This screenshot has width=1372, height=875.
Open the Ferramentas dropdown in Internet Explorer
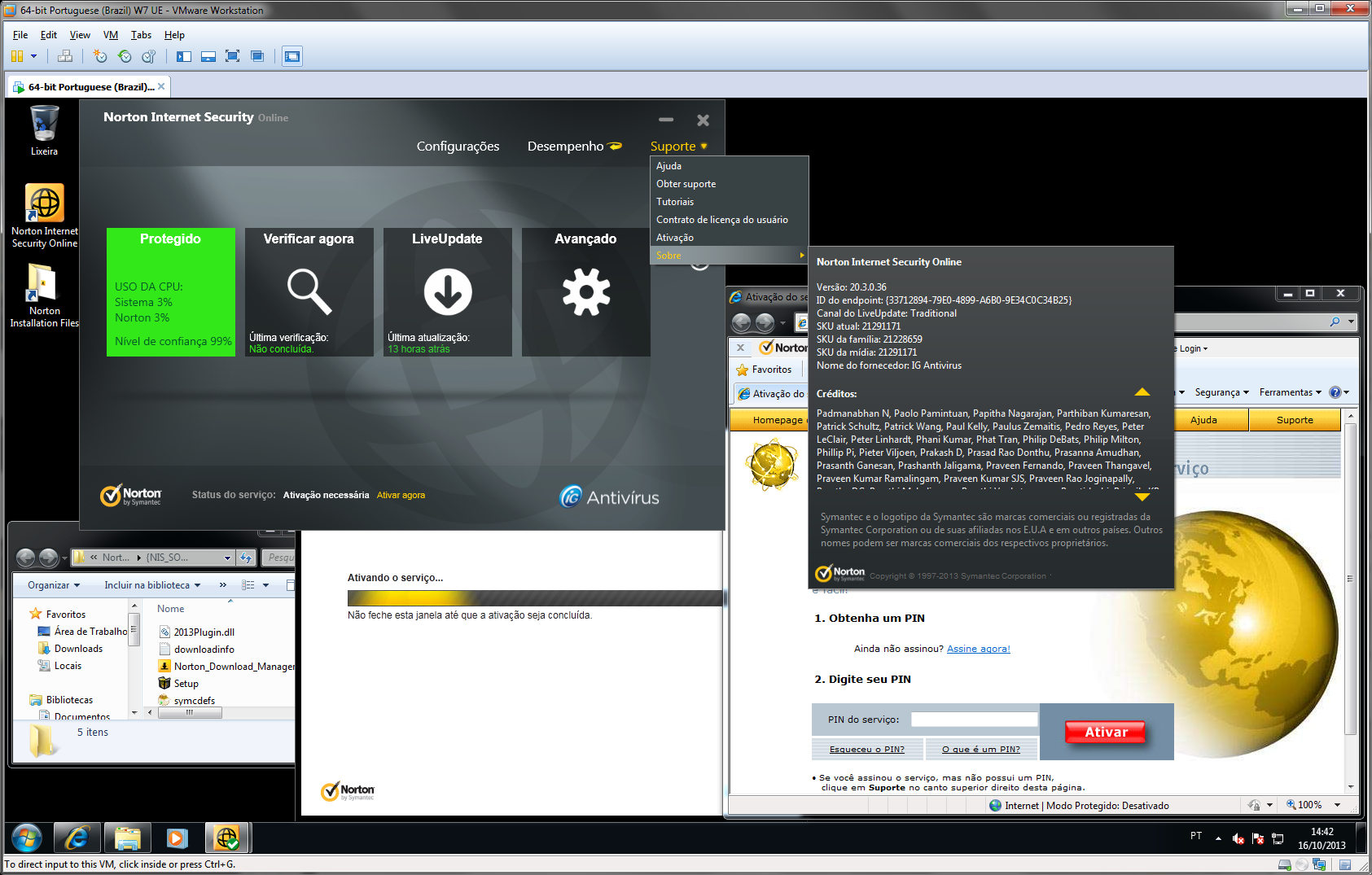click(1290, 392)
